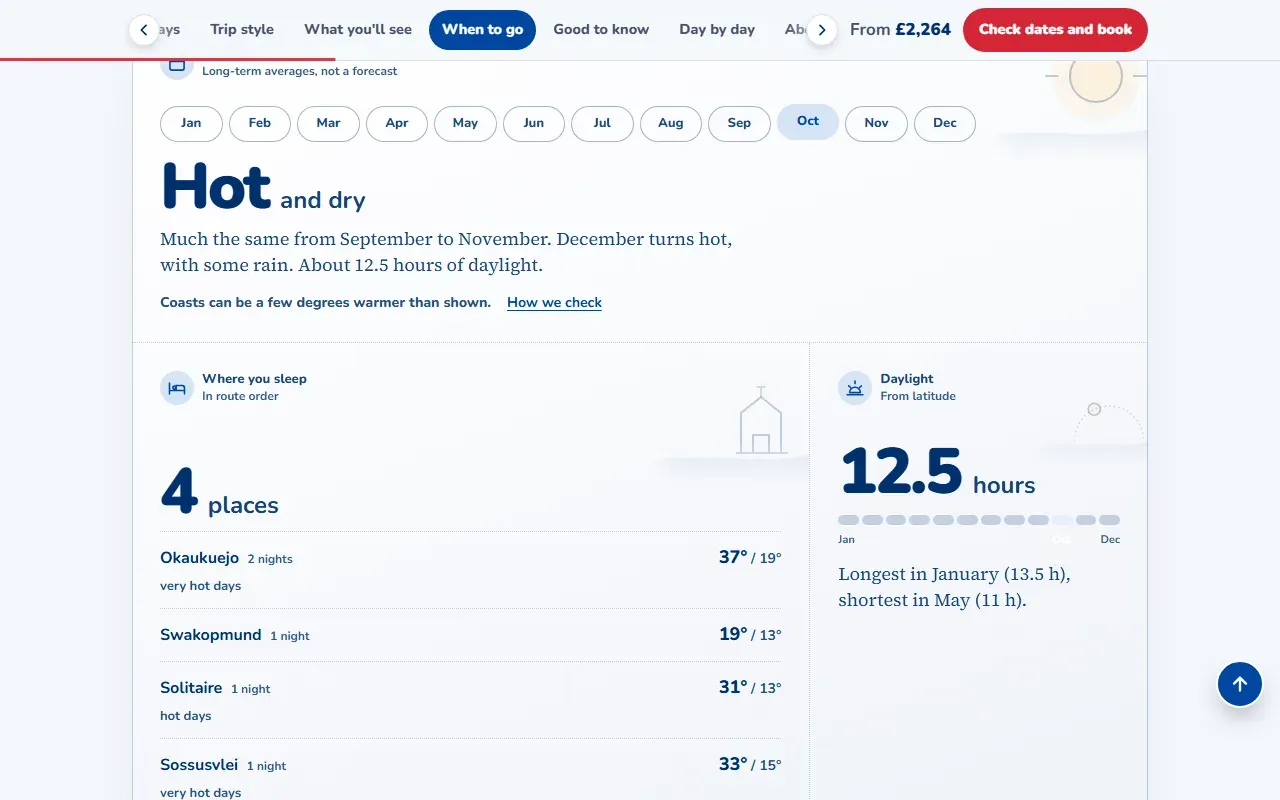1280x800 pixels.
Task: Open the When to go tab
Action: coord(483,30)
